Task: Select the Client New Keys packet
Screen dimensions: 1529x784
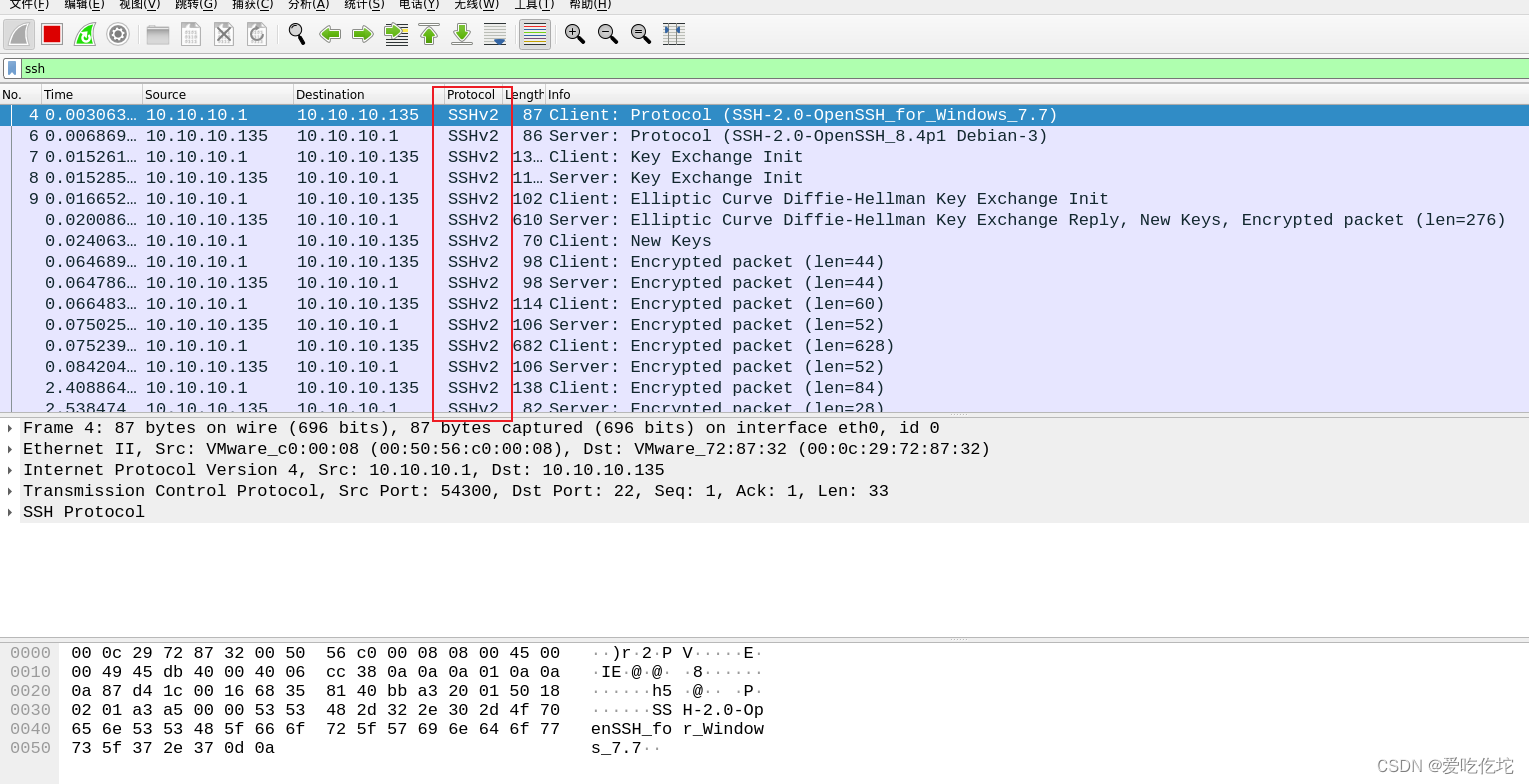Action: tap(764, 241)
